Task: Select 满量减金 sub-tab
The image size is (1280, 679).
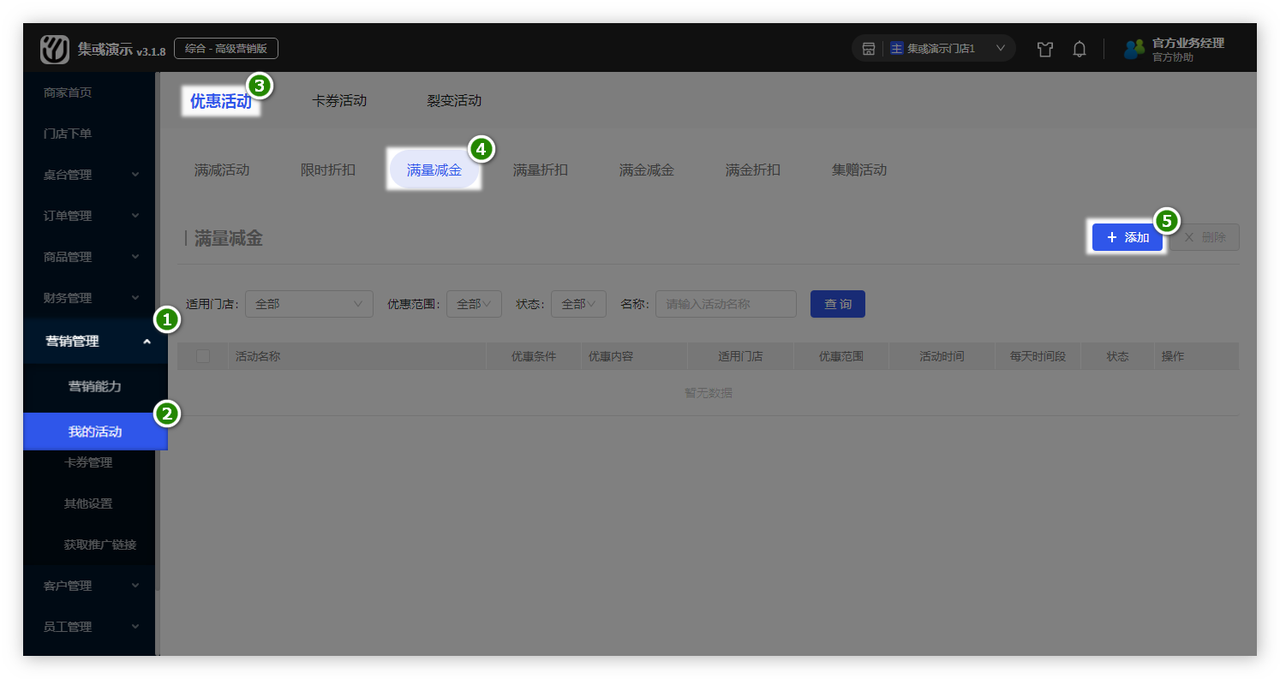Action: click(434, 170)
